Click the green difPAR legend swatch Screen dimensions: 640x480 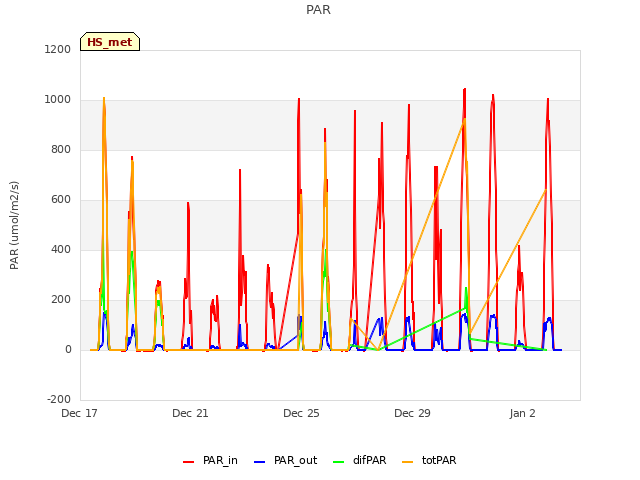coord(339,462)
